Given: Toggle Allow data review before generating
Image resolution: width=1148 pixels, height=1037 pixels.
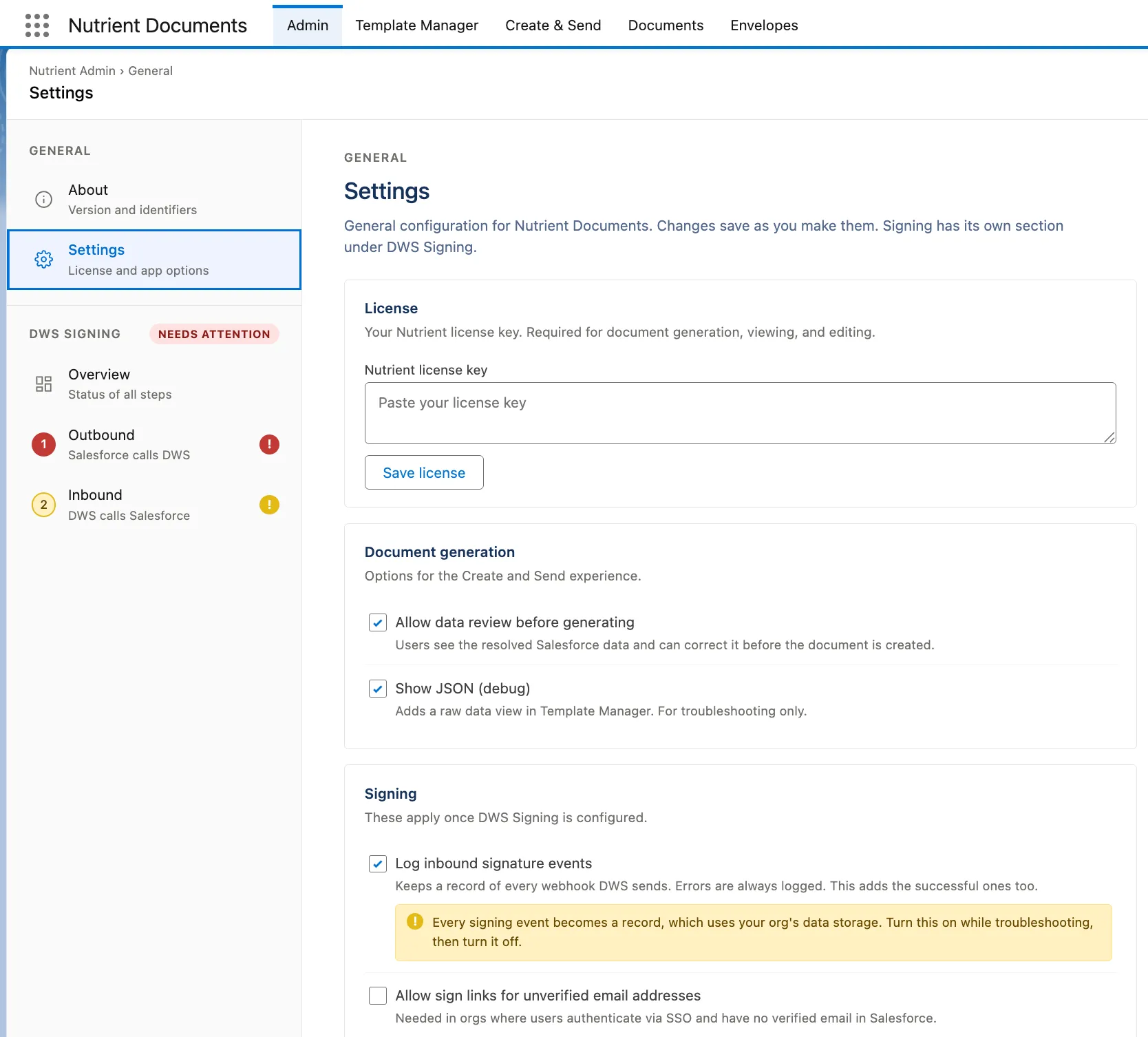Looking at the screenshot, I should [378, 622].
